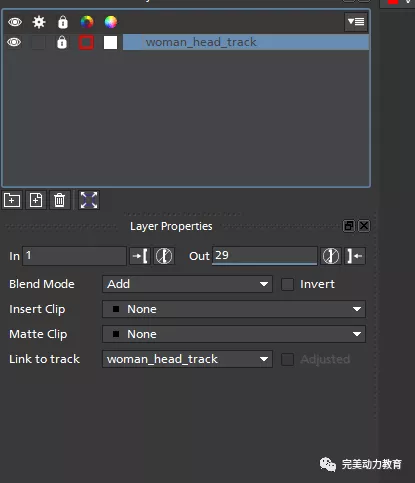Select the woman_head_track layer row
The width and height of the screenshot is (415, 483).
[246, 42]
